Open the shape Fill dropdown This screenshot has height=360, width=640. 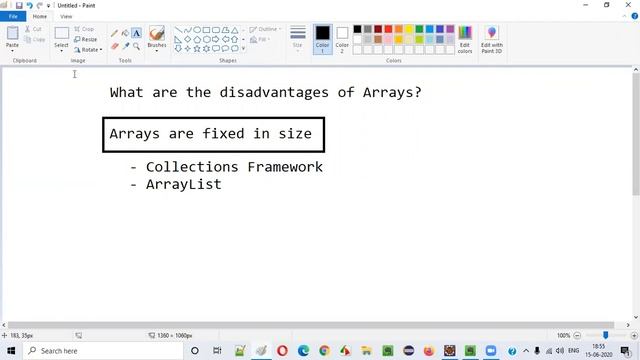pyautogui.click(x=260, y=40)
